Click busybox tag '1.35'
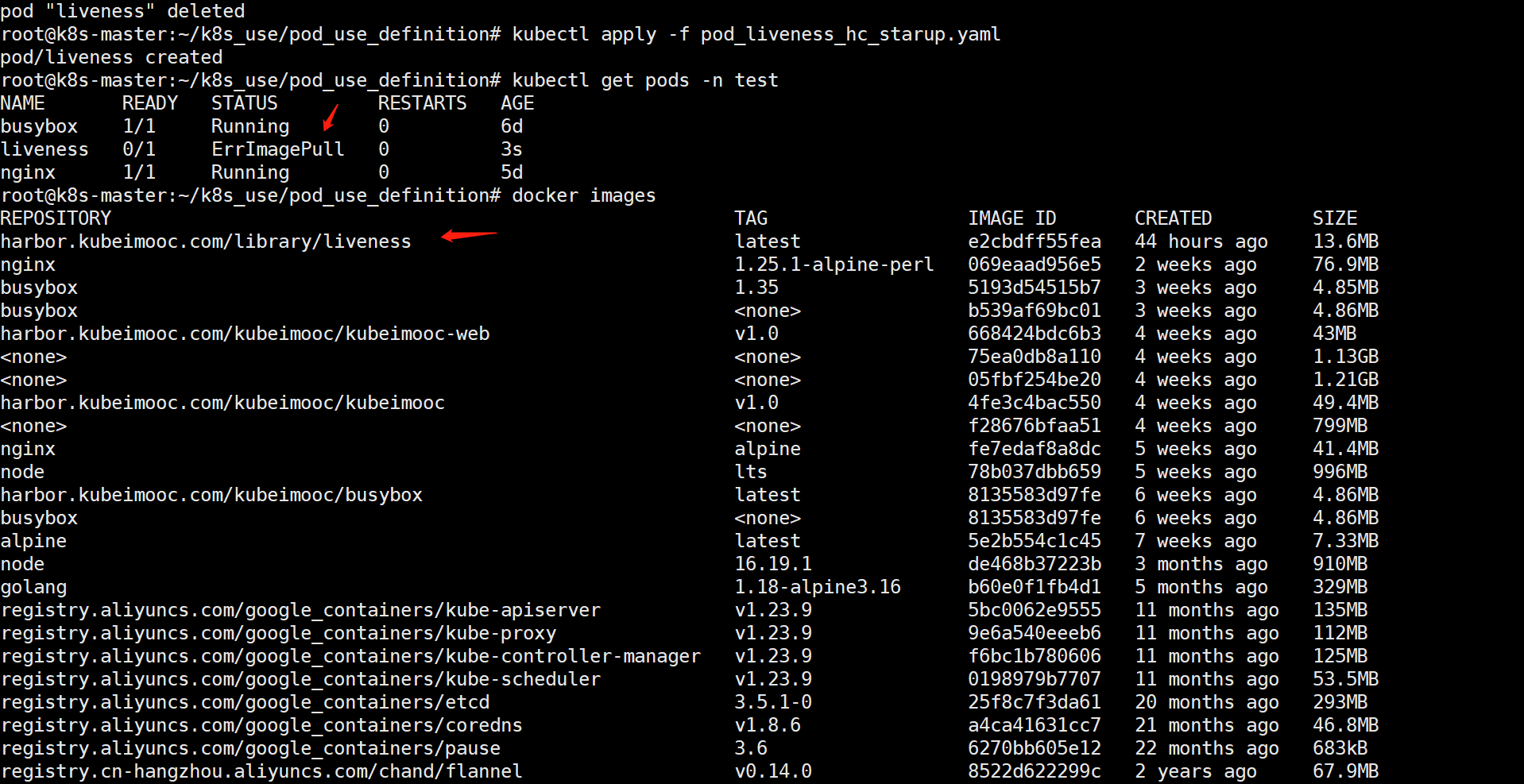 click(x=756, y=288)
